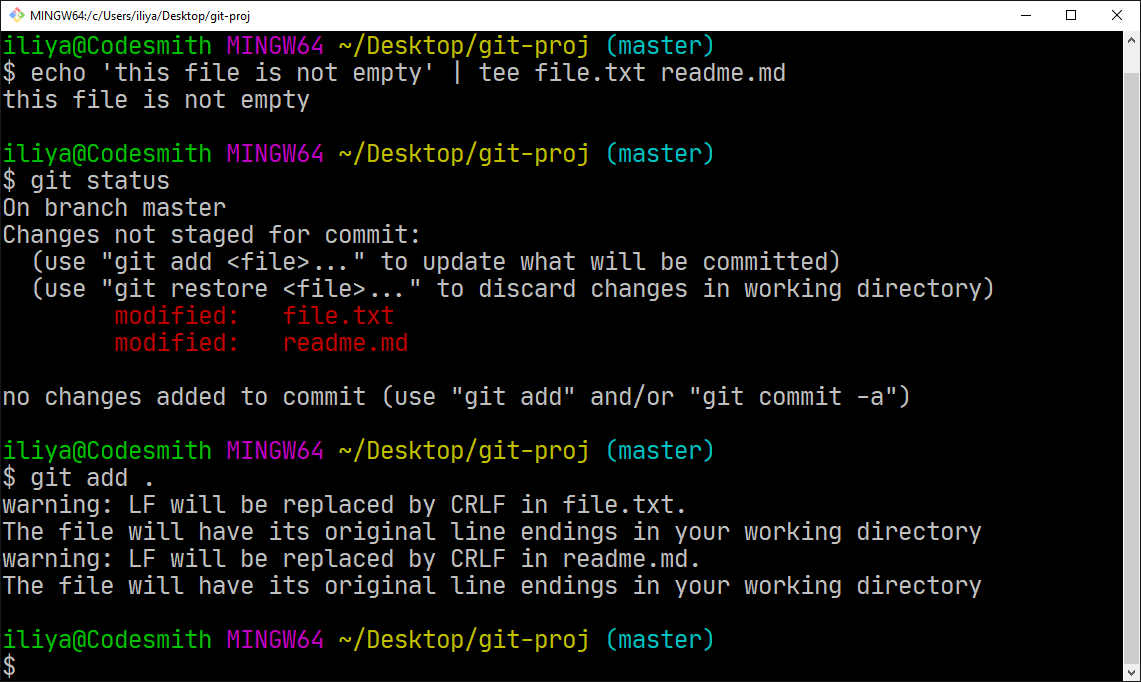
Task: Minimize the MINGW64 terminal window
Action: 1026,15
